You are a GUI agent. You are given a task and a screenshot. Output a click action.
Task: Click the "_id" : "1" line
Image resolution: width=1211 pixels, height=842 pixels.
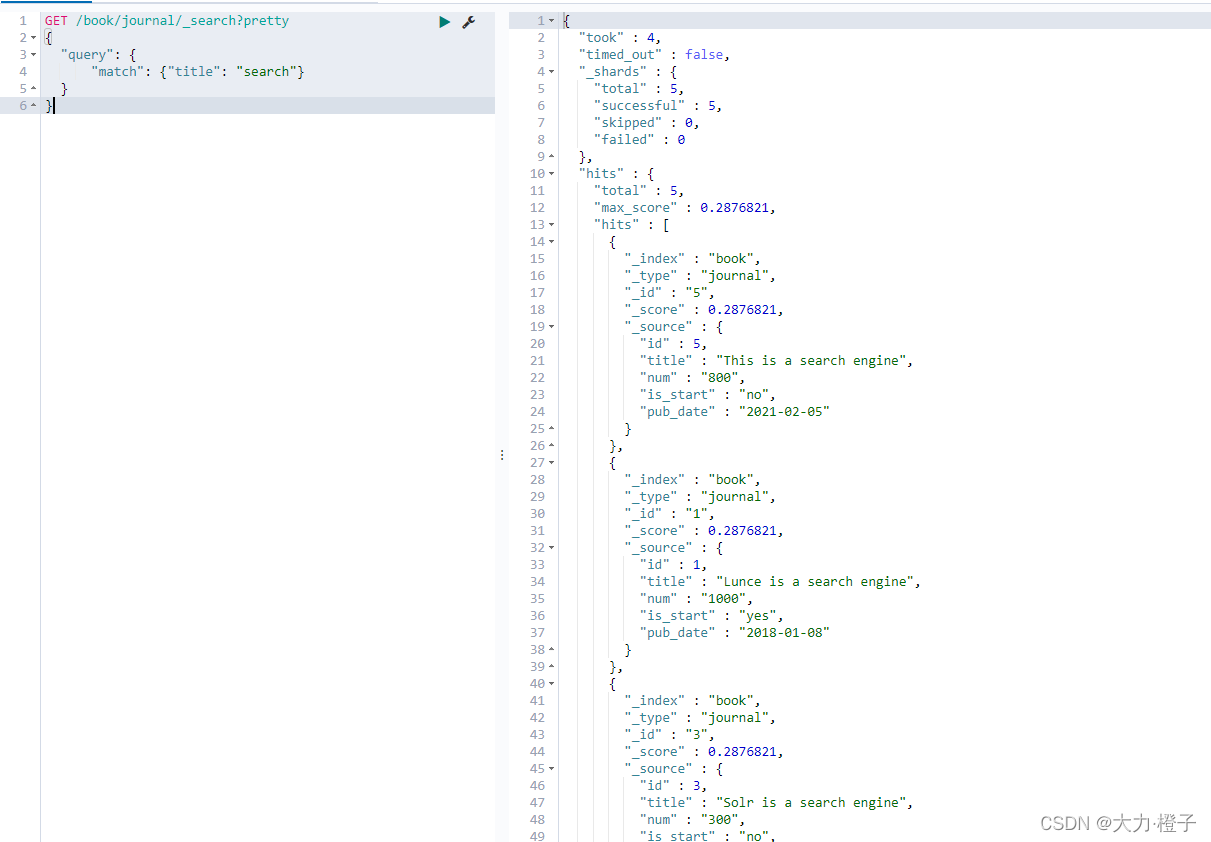tap(670, 513)
